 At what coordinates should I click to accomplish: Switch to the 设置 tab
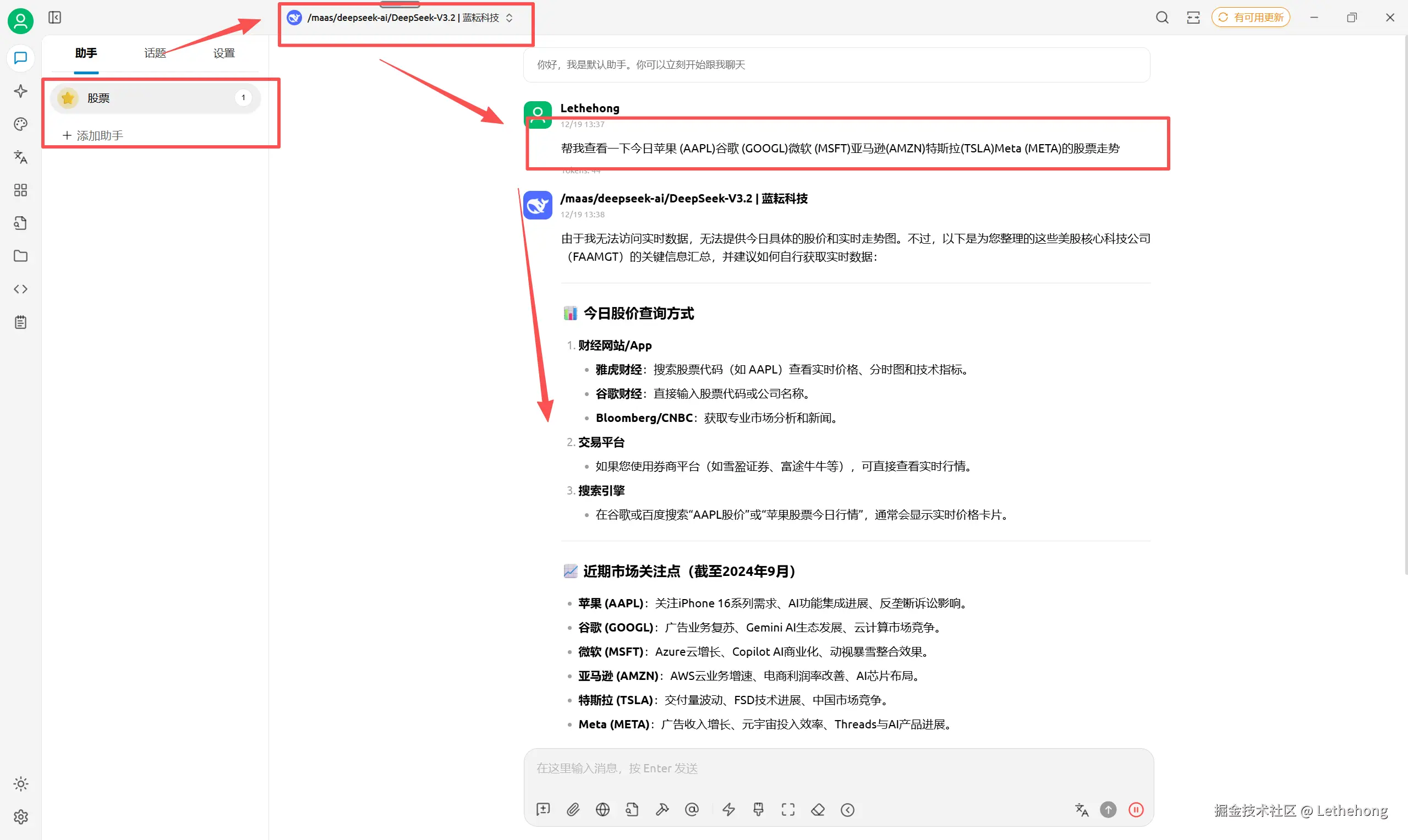pyautogui.click(x=223, y=53)
